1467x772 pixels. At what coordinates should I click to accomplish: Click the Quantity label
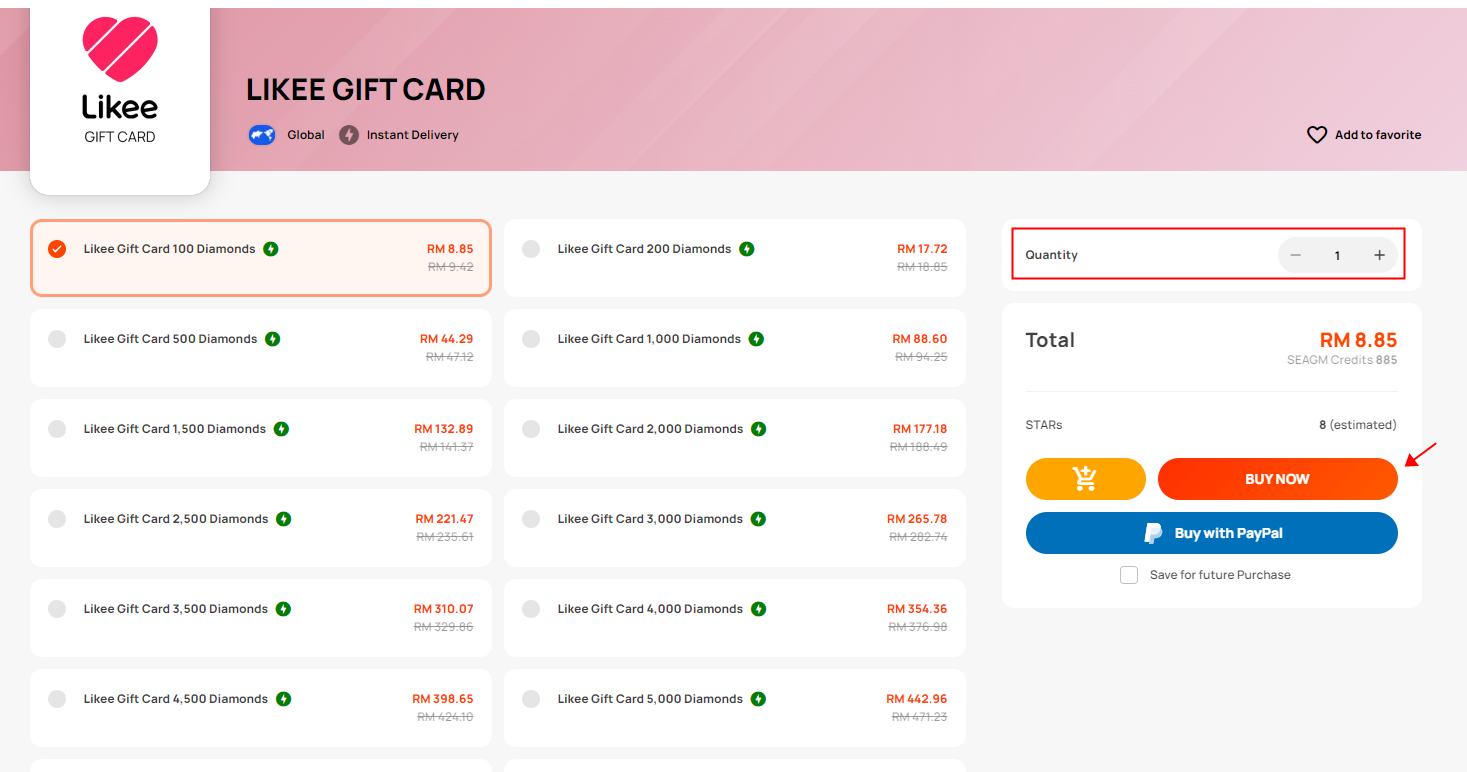click(x=1052, y=255)
